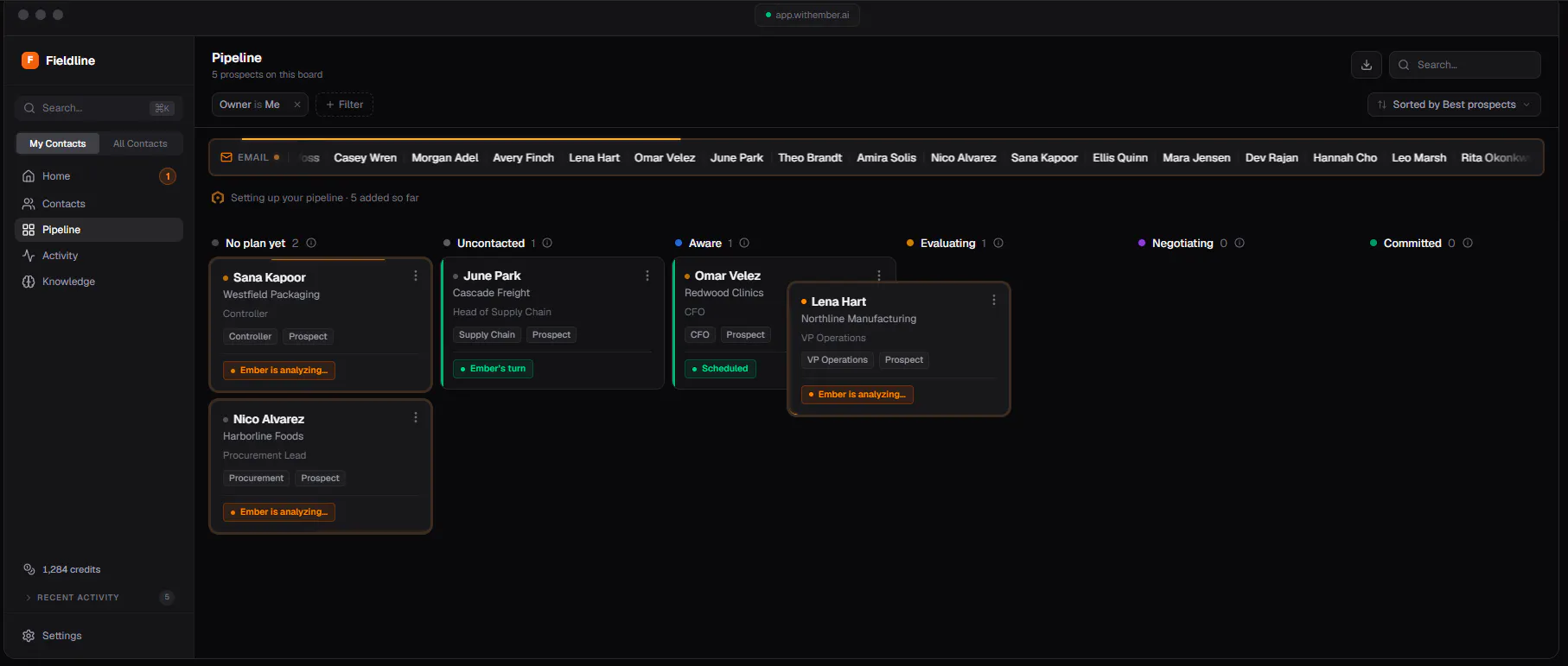Image resolution: width=1568 pixels, height=666 pixels.
Task: Click the top-right Search field
Action: pyautogui.click(x=1464, y=65)
